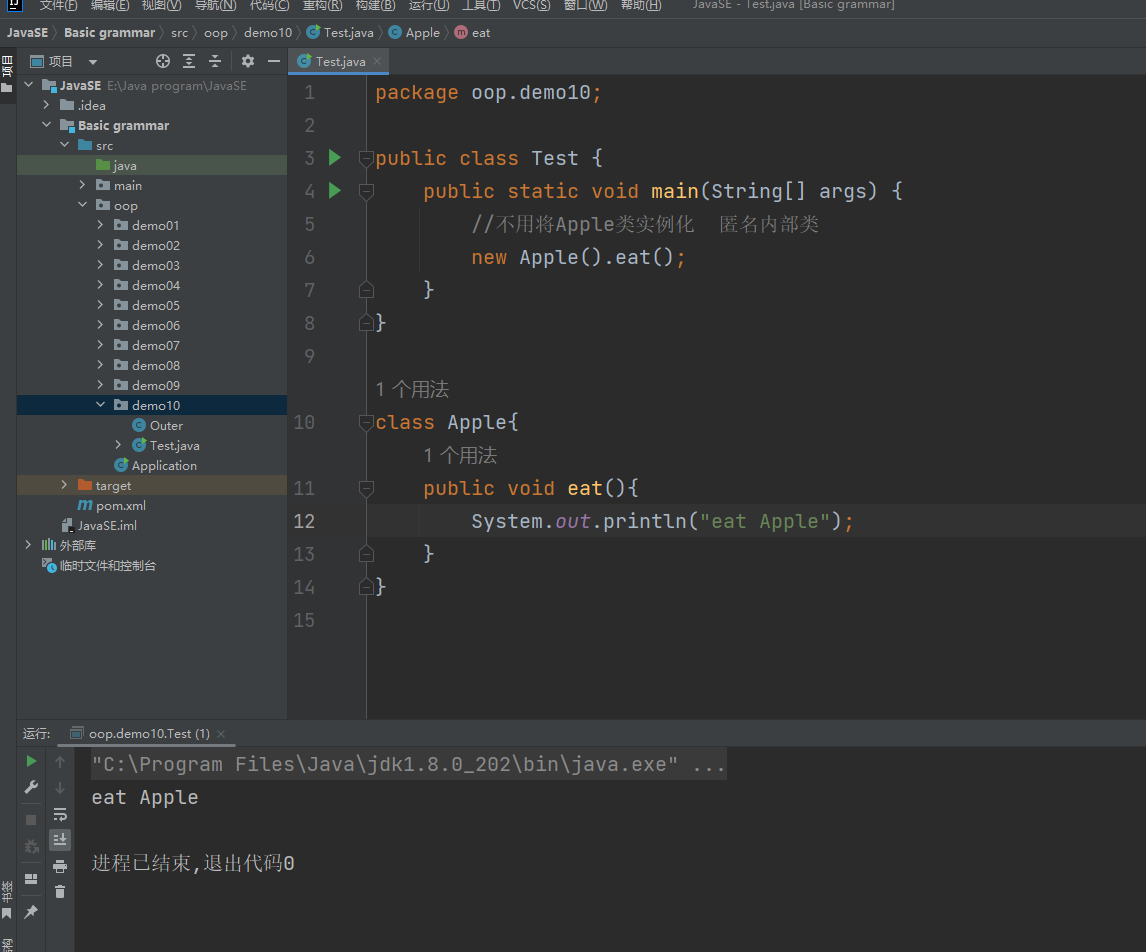1146x952 pixels.
Task: Click the '1 个用法' hint above eat method
Action: tap(460, 456)
